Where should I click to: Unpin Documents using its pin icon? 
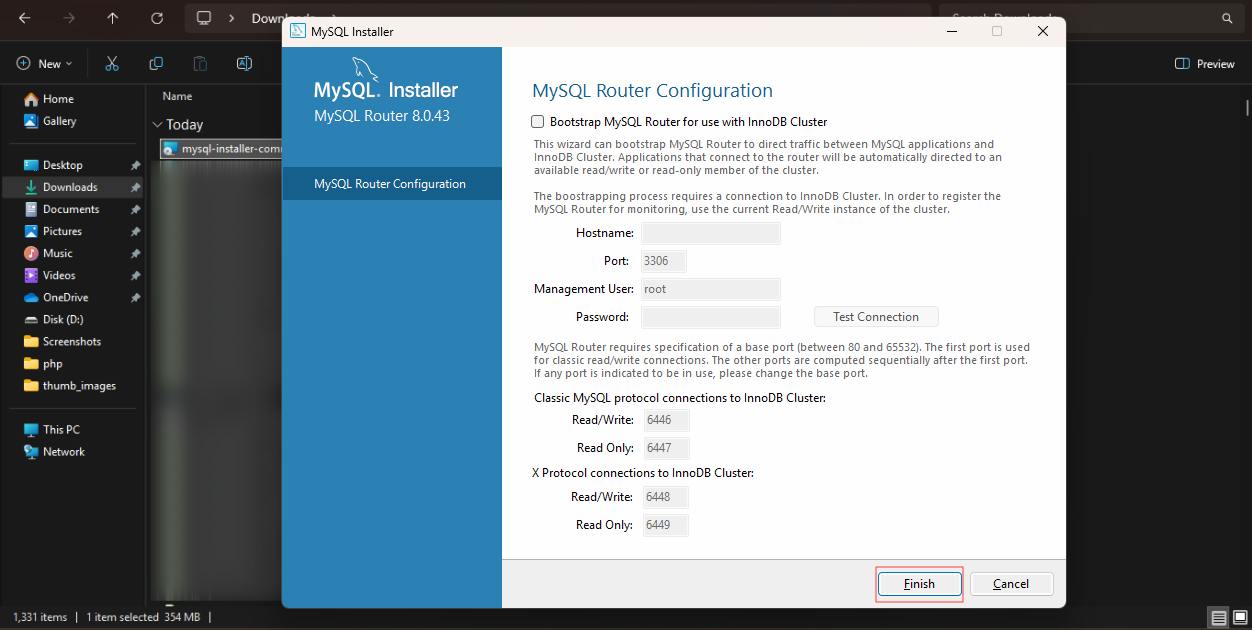pos(135,209)
